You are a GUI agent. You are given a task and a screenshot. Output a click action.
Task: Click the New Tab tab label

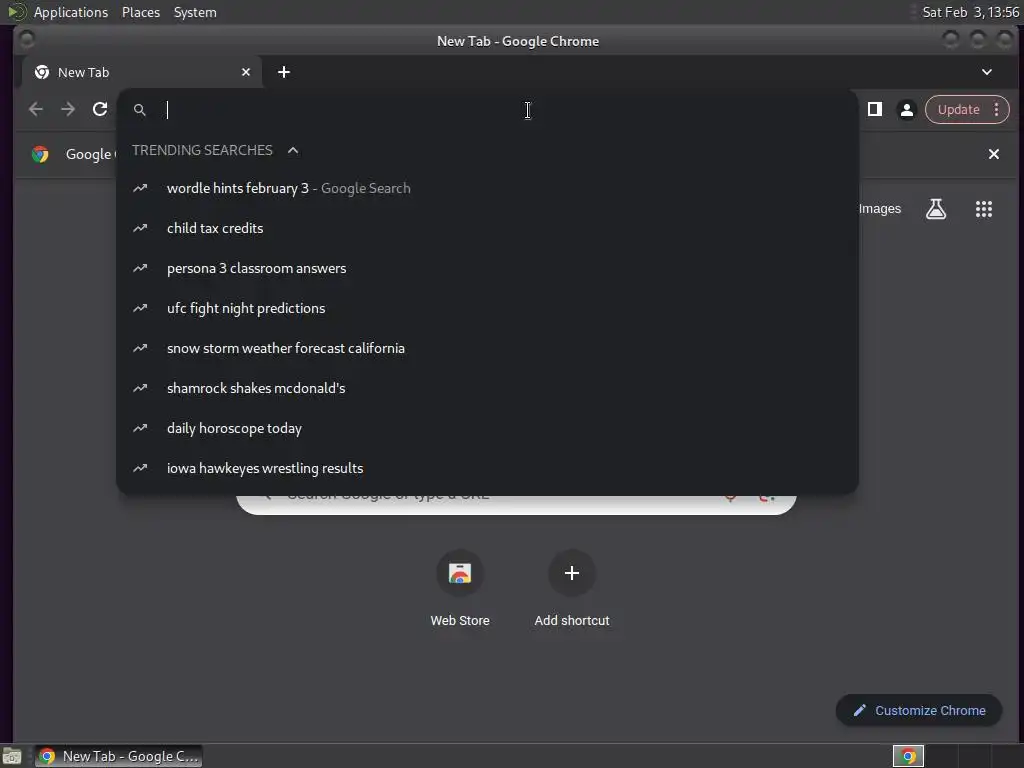tap(84, 72)
